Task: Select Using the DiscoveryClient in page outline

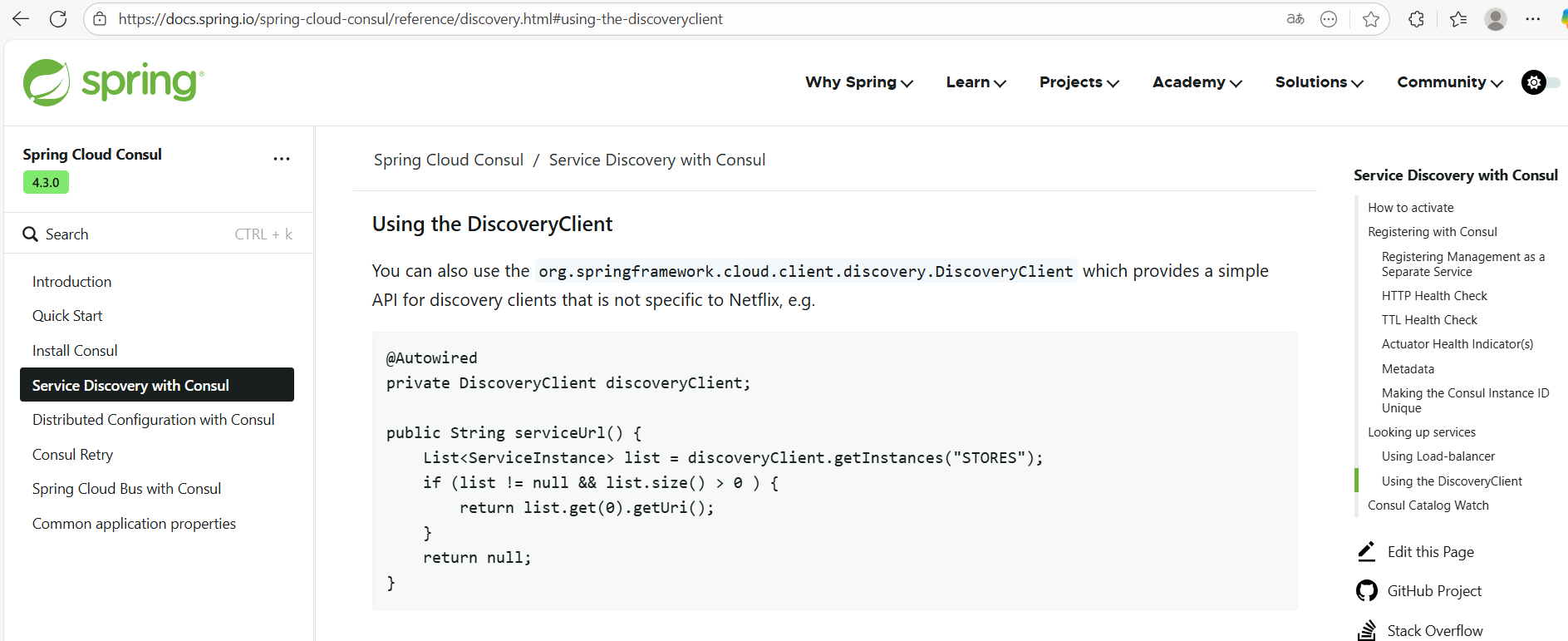Action: [1452, 481]
